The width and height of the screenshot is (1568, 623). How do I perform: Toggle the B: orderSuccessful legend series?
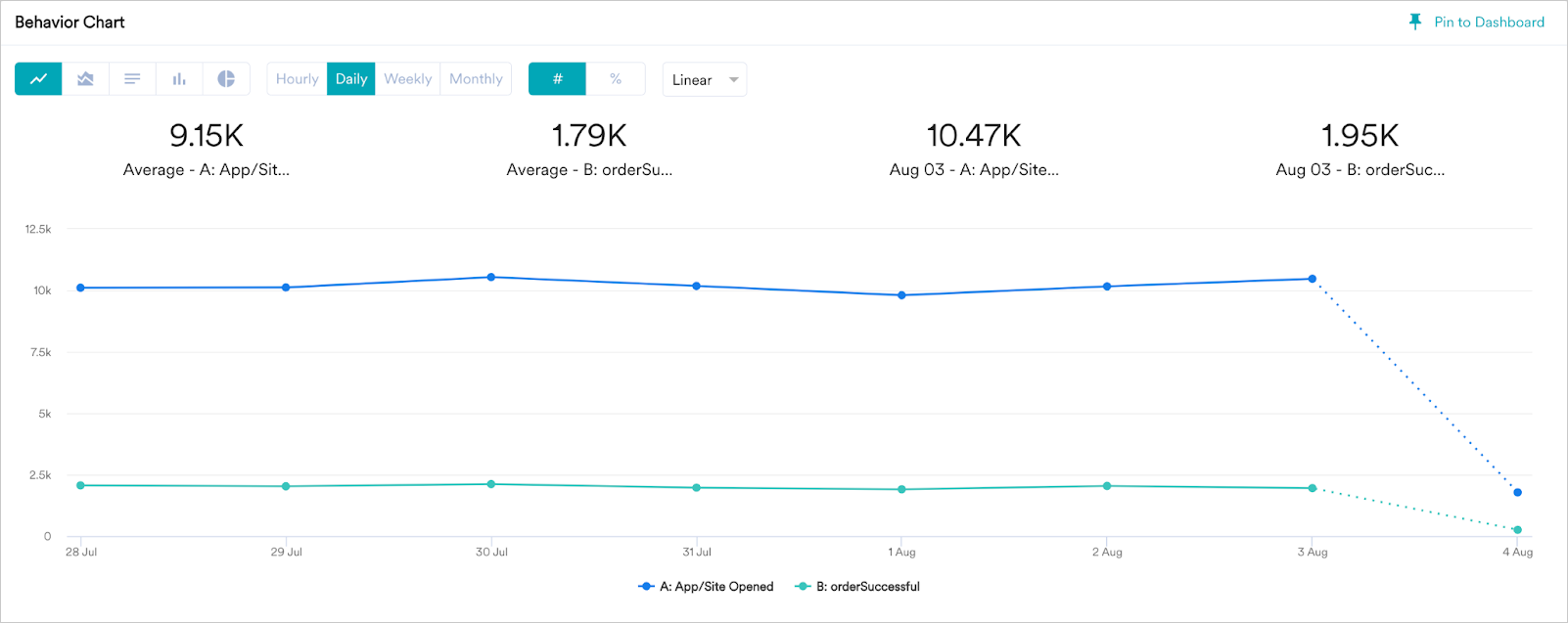[x=857, y=587]
